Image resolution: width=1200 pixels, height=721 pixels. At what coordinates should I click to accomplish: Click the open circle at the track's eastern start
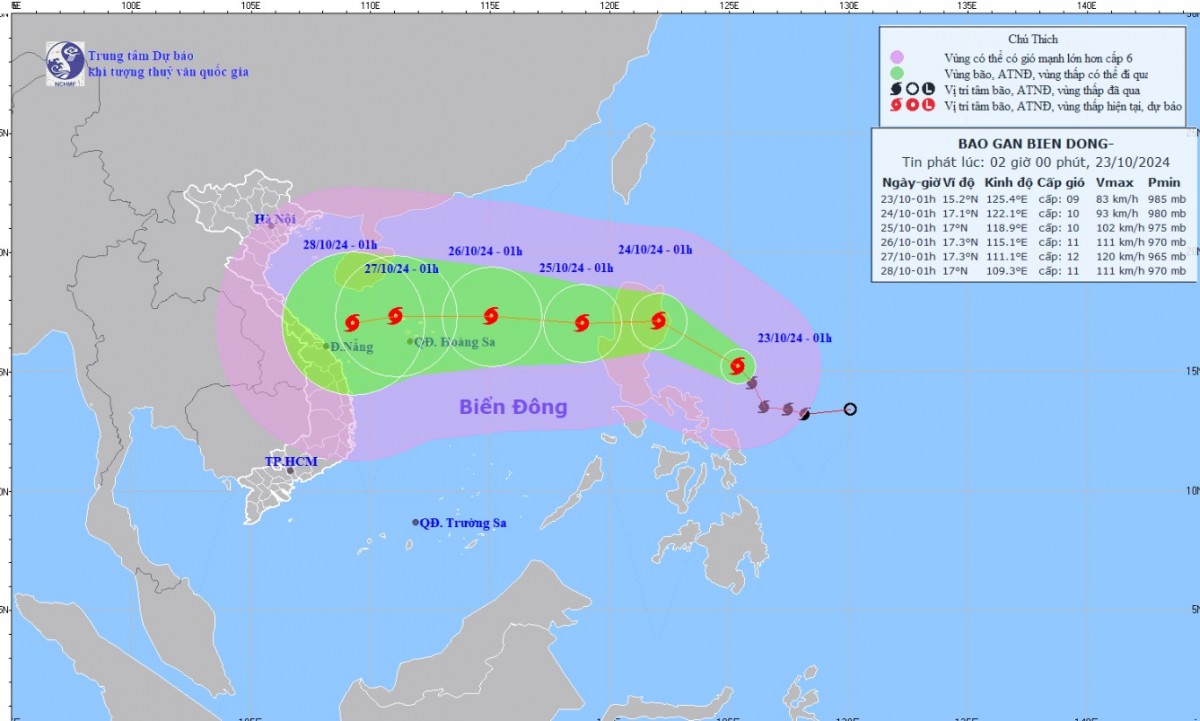[850, 408]
